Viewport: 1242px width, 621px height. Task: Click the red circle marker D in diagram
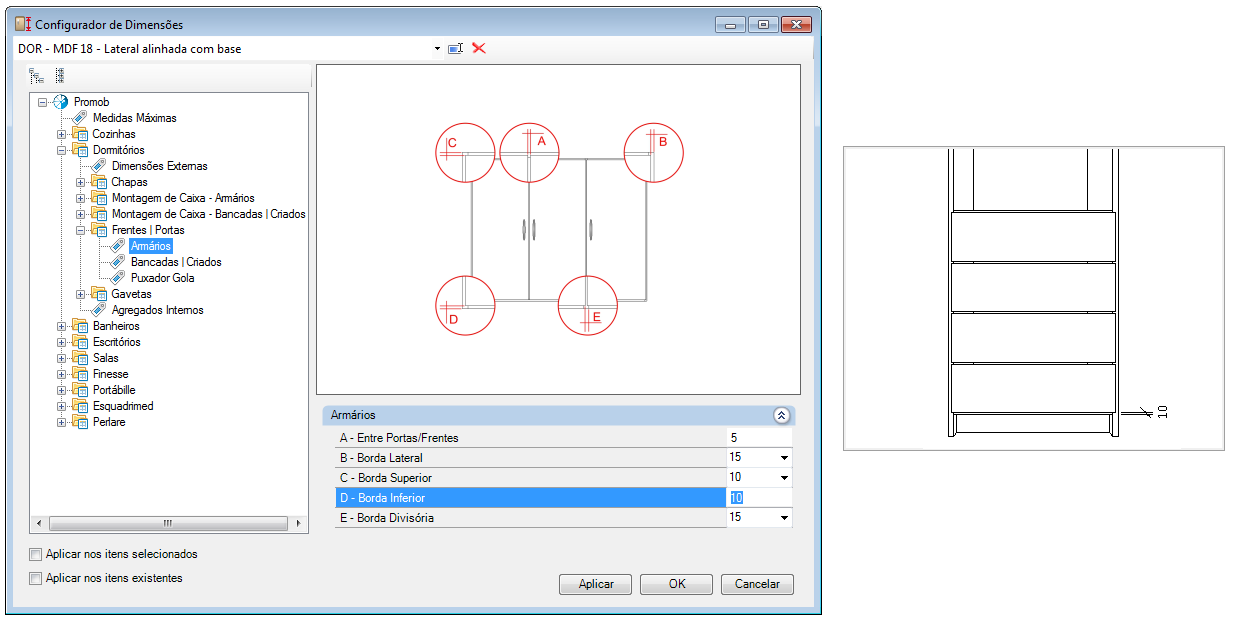tap(465, 305)
